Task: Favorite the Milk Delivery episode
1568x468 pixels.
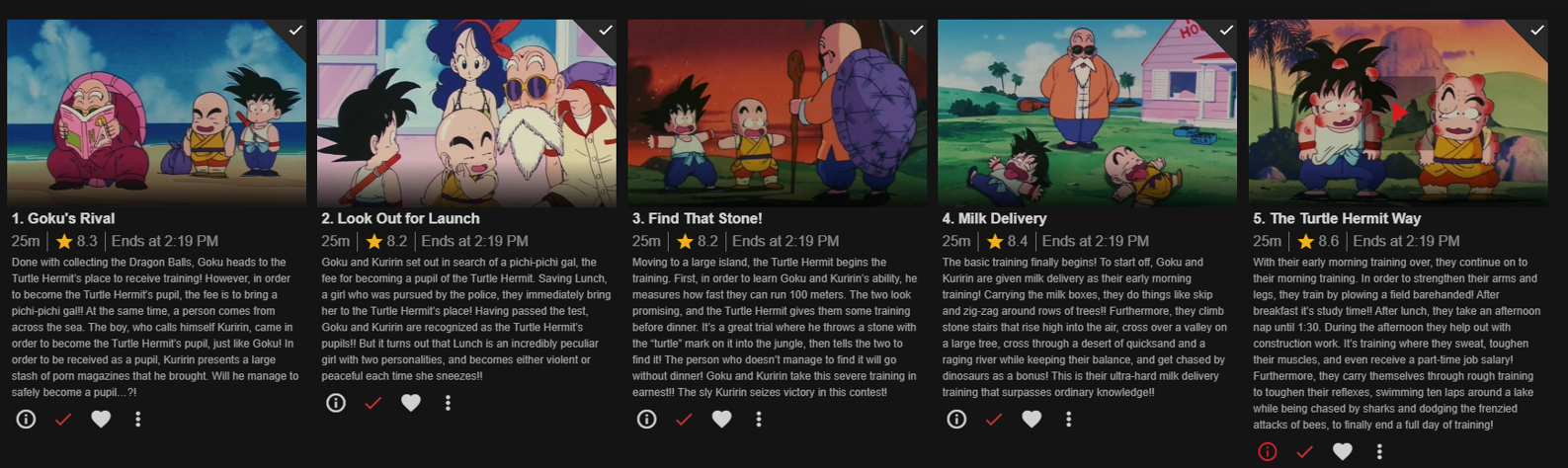Action: coord(1032,420)
